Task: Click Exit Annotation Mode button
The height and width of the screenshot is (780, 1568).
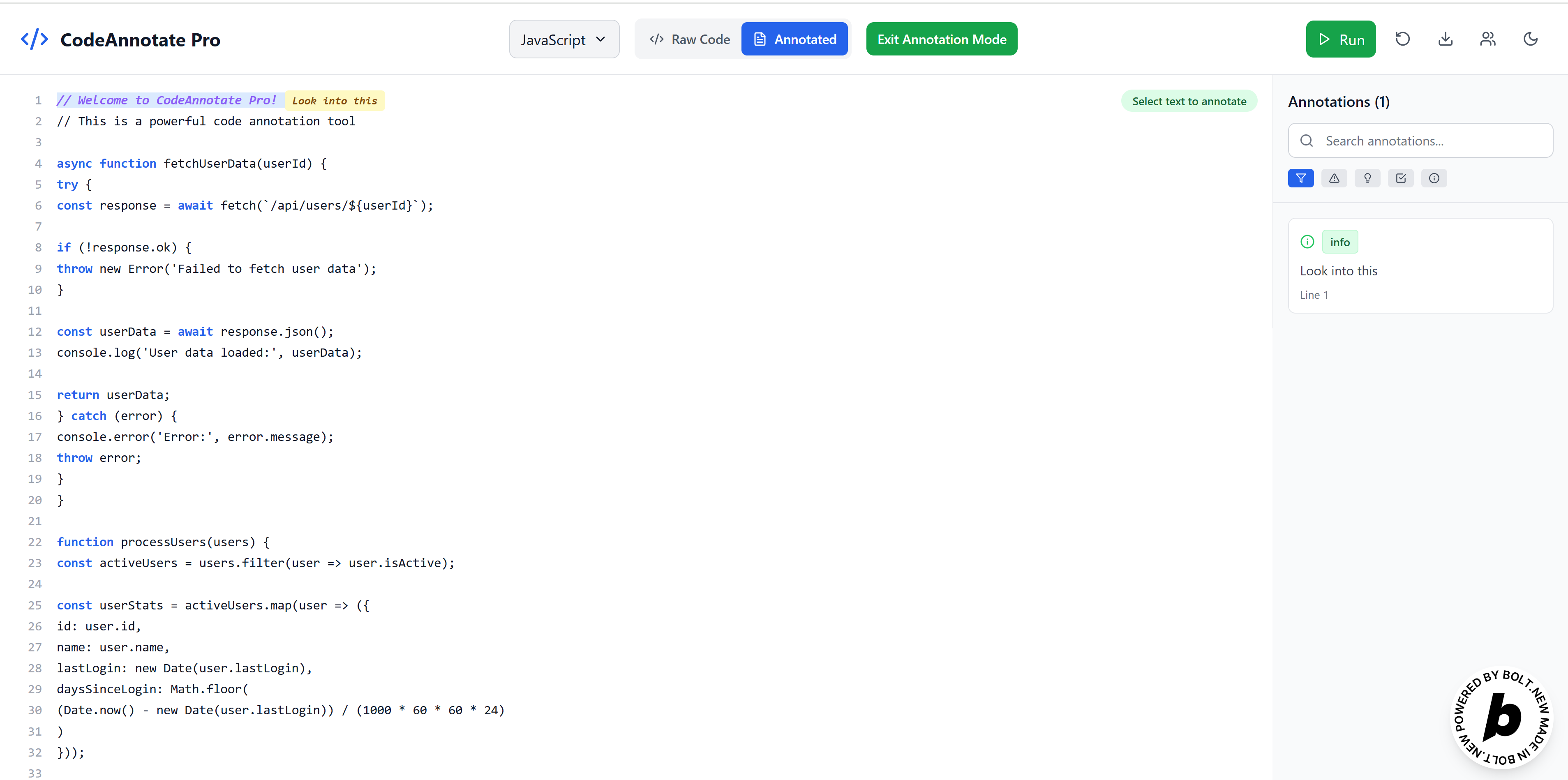Action: [x=941, y=39]
